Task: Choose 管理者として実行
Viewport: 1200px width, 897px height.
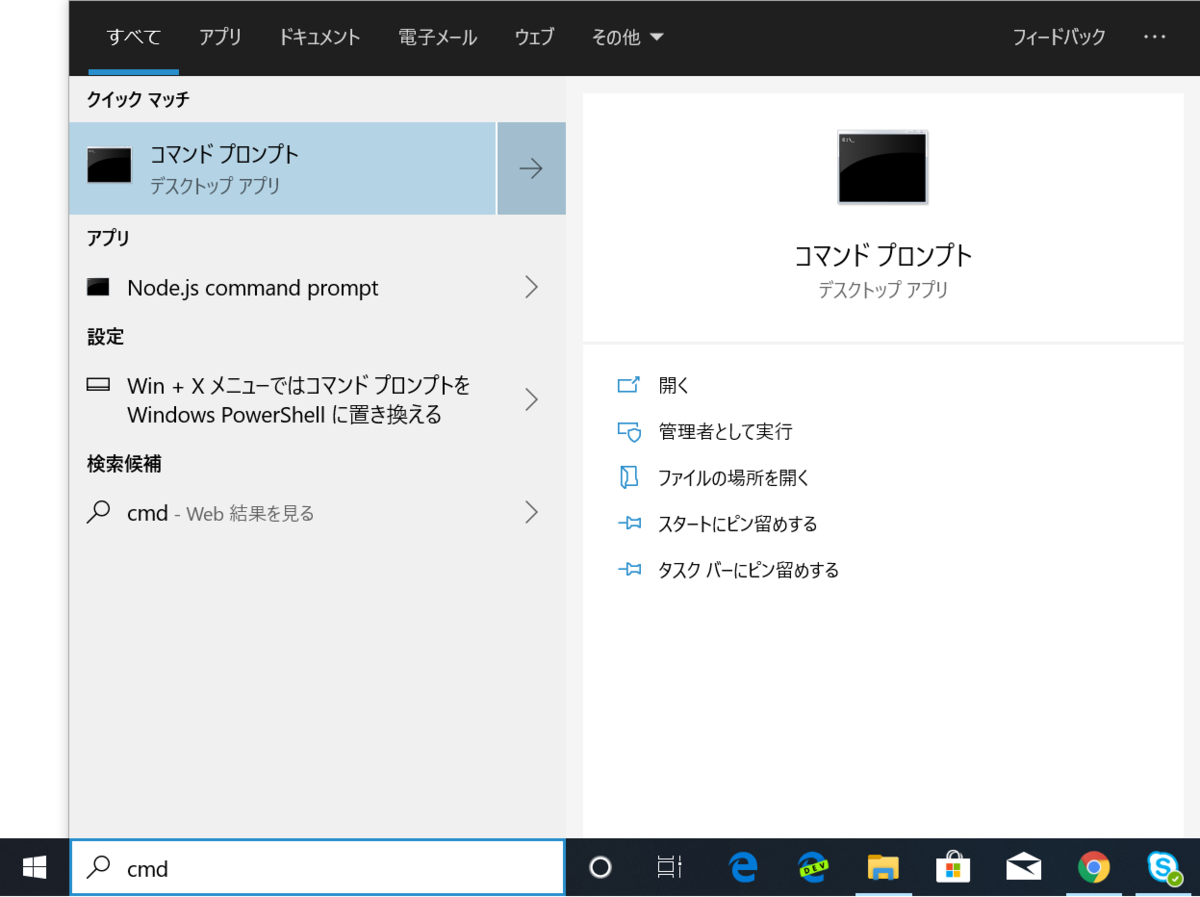Action: pyautogui.click(x=725, y=431)
